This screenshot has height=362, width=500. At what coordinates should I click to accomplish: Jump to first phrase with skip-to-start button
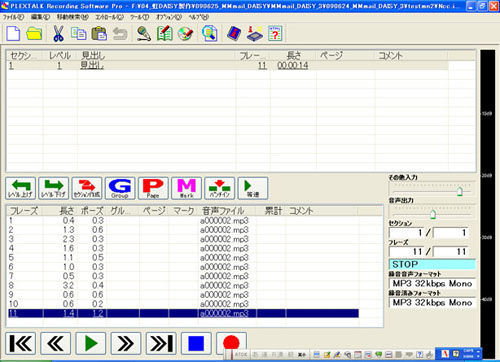[x=21, y=343]
